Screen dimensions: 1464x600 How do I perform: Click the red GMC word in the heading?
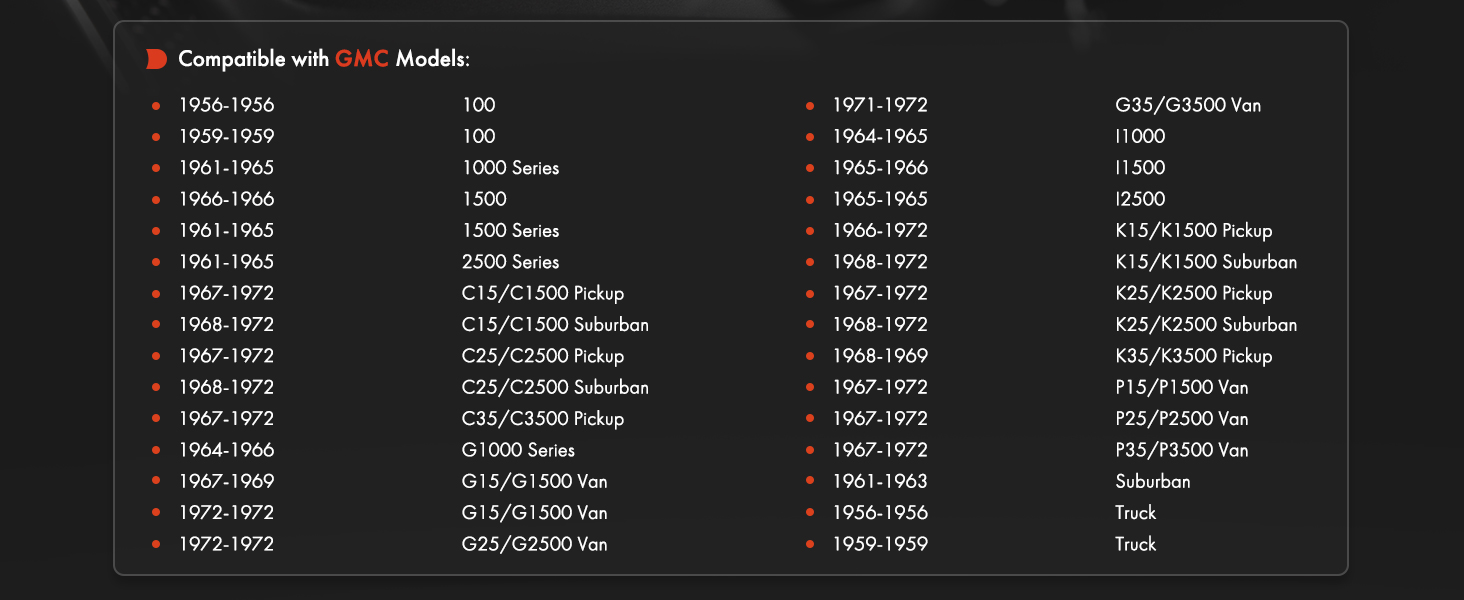click(x=362, y=59)
